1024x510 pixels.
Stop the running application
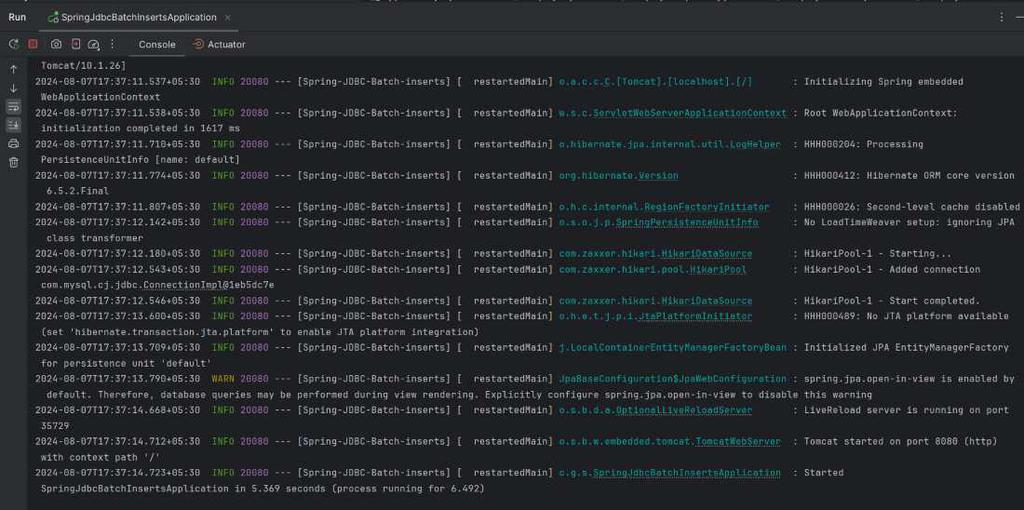[33, 44]
